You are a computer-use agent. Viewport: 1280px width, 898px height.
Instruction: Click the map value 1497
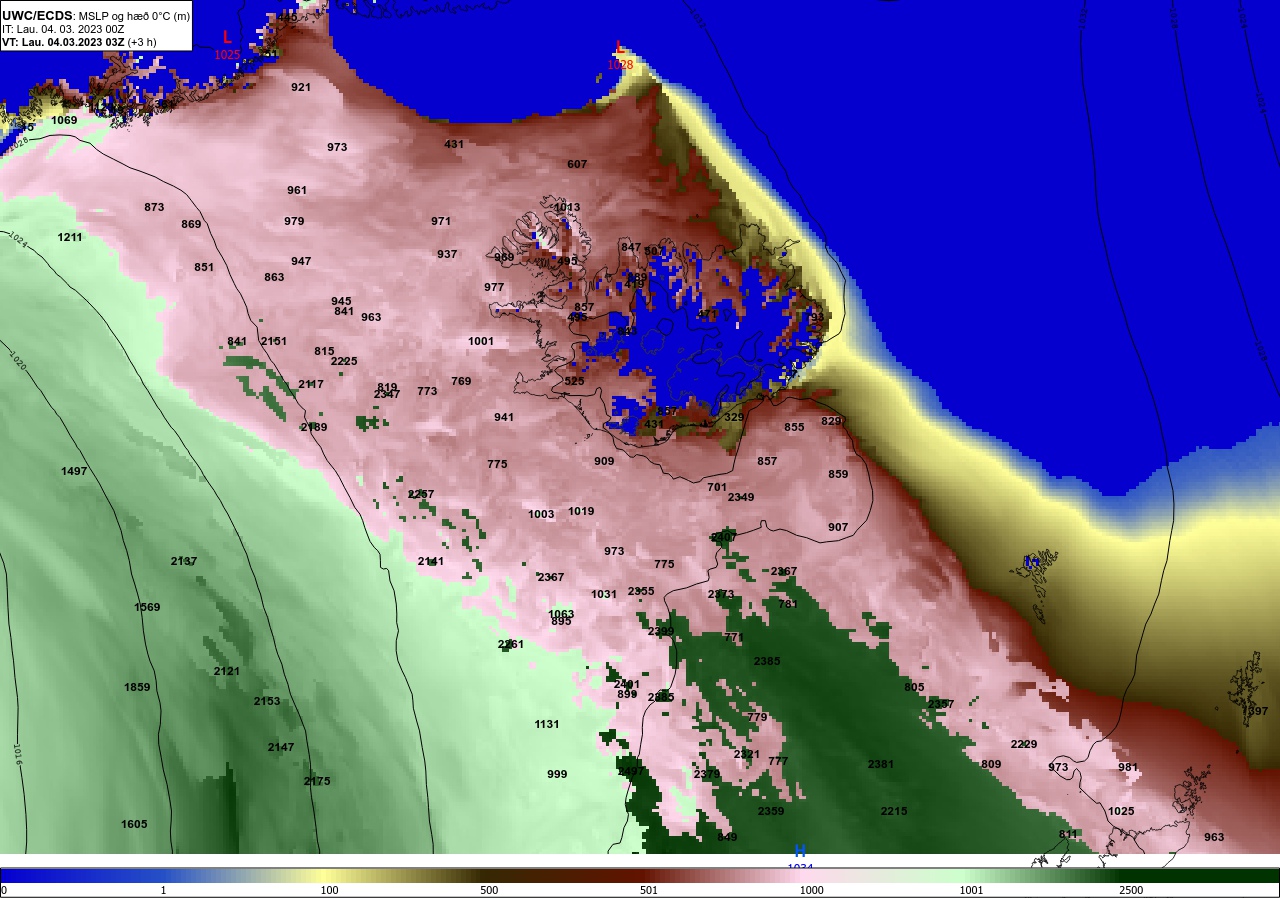tap(74, 471)
